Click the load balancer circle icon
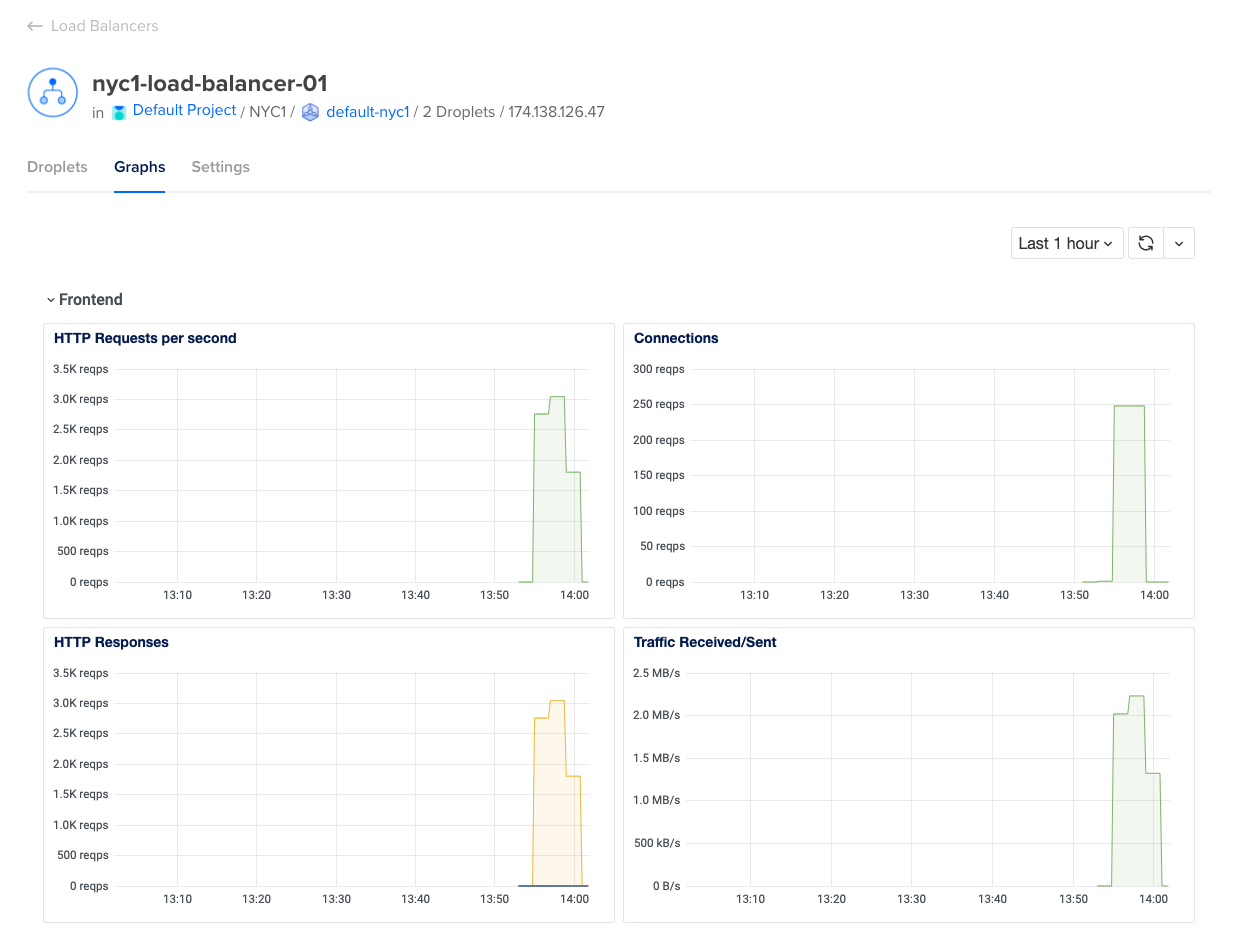Screen dimensions: 1251x938 pyautogui.click(x=52, y=92)
